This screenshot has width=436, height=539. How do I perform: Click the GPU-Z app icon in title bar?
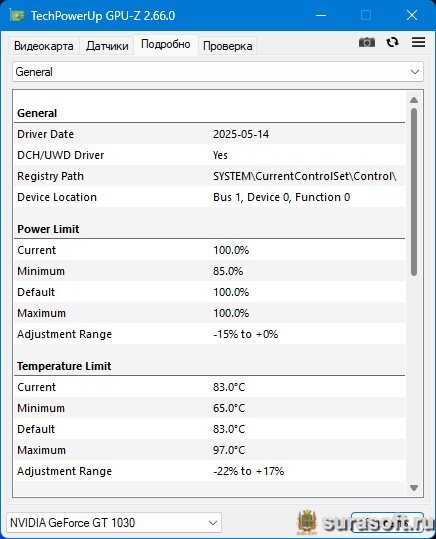tap(17, 15)
